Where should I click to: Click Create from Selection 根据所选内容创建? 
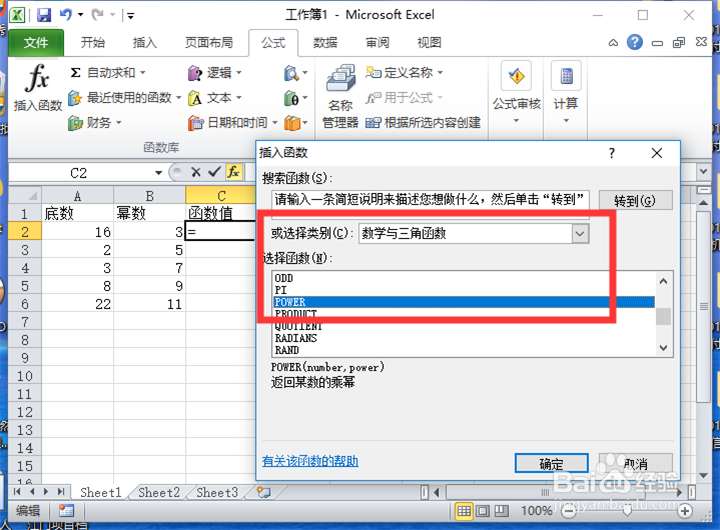point(423,123)
